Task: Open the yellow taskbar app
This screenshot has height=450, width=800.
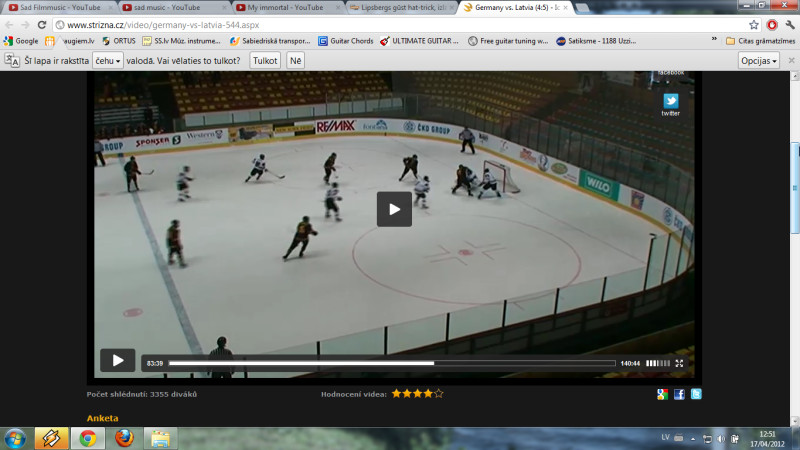Action: (x=51, y=438)
